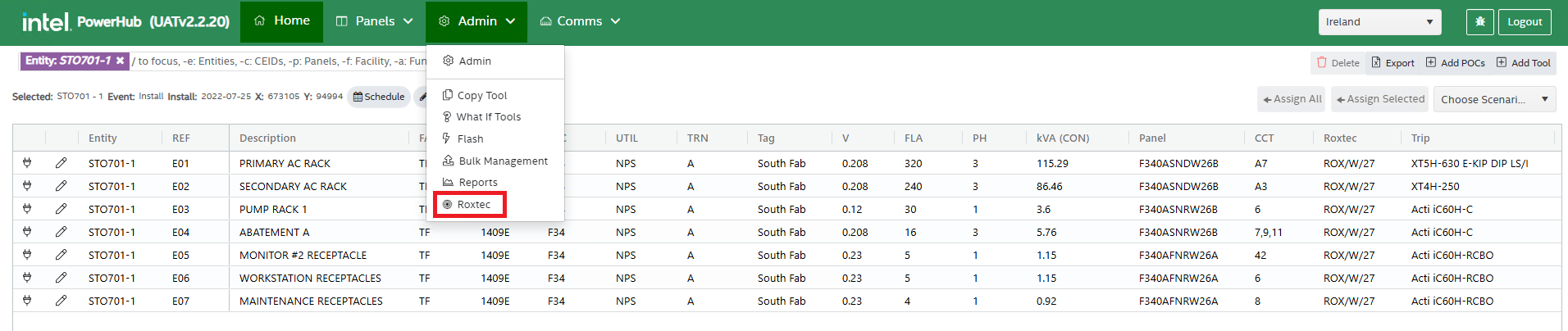Open the Comms dropdown menu
Screen dimensions: 1568x331
(579, 21)
